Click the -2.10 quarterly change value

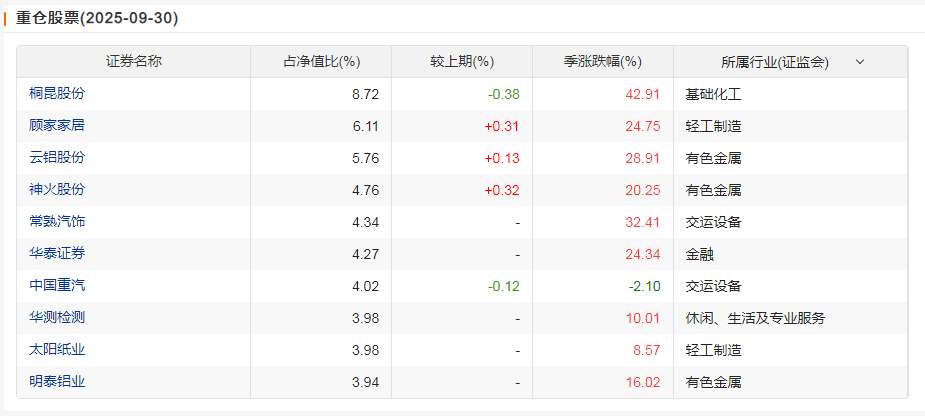pyautogui.click(x=647, y=286)
